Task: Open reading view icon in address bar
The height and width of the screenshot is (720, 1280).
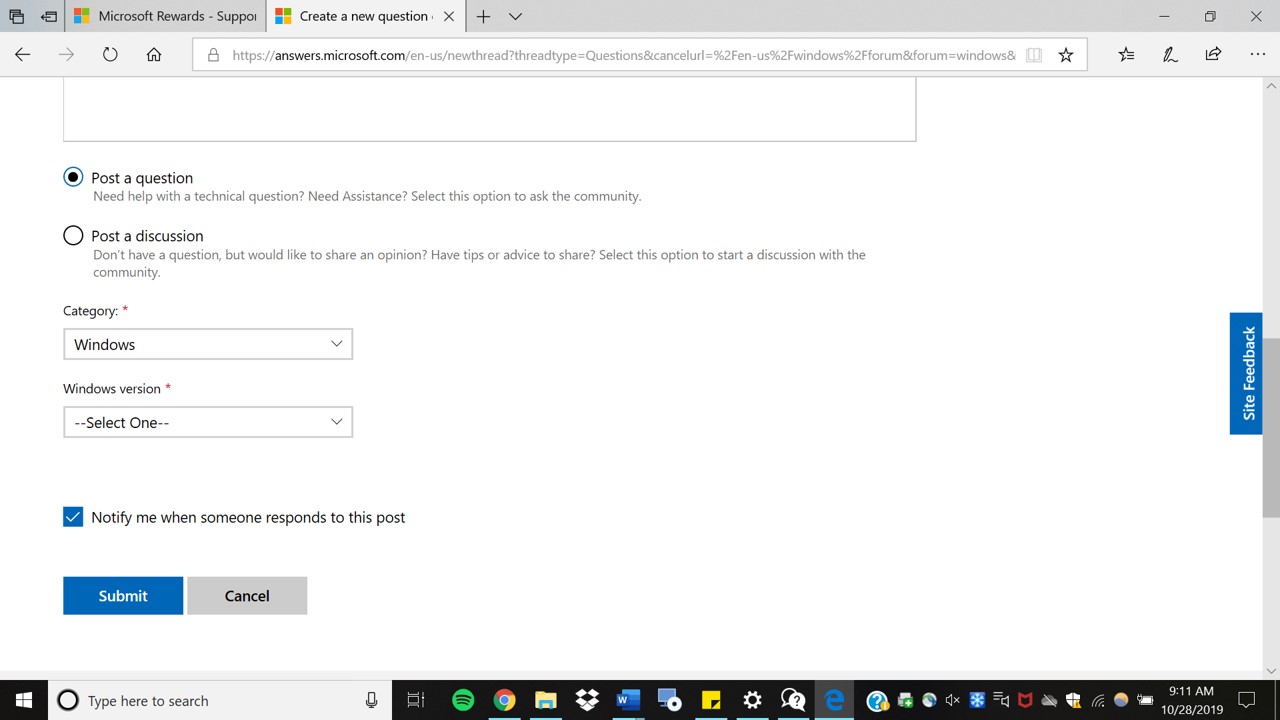Action: (1034, 55)
